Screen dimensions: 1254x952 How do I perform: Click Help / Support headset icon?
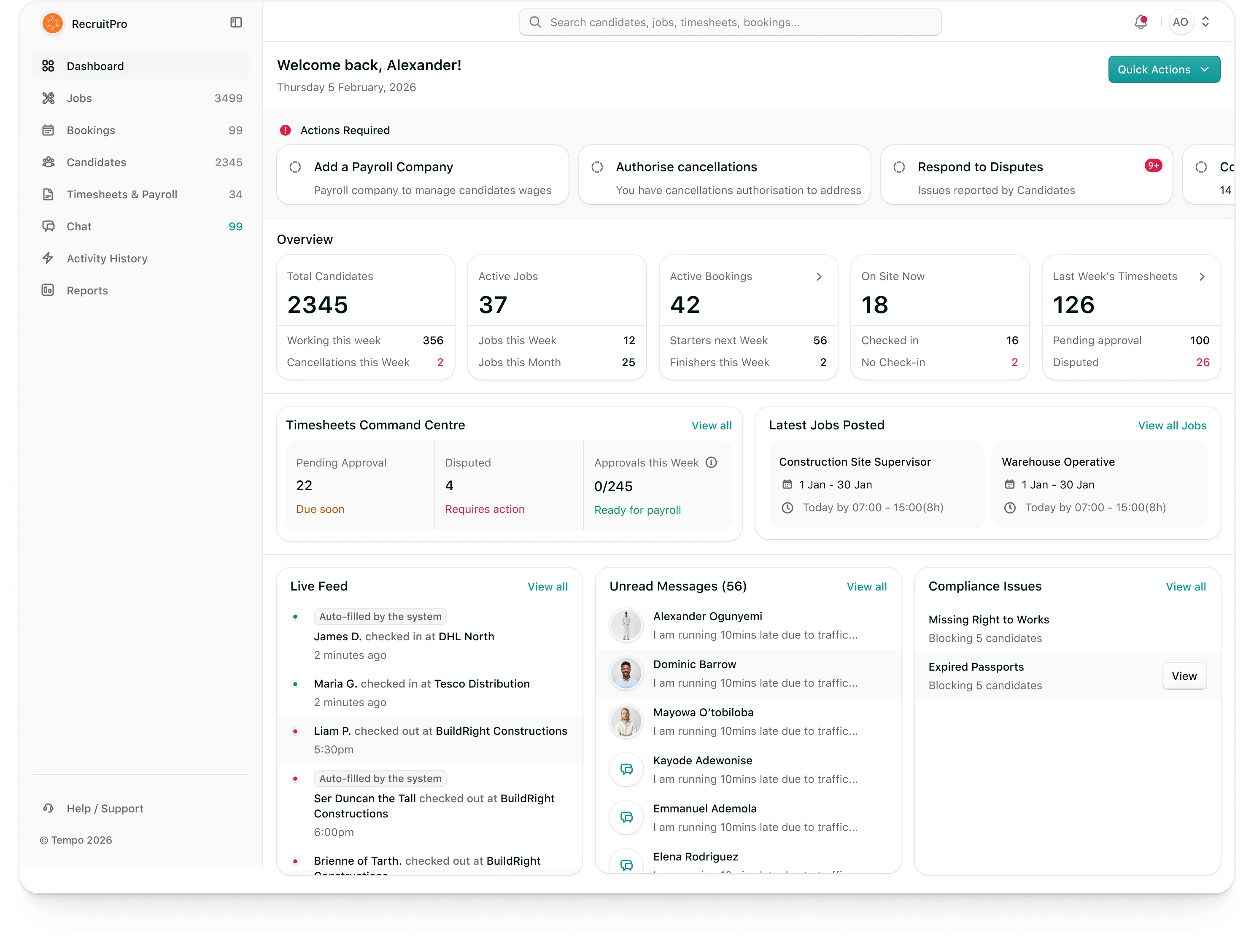[48, 808]
